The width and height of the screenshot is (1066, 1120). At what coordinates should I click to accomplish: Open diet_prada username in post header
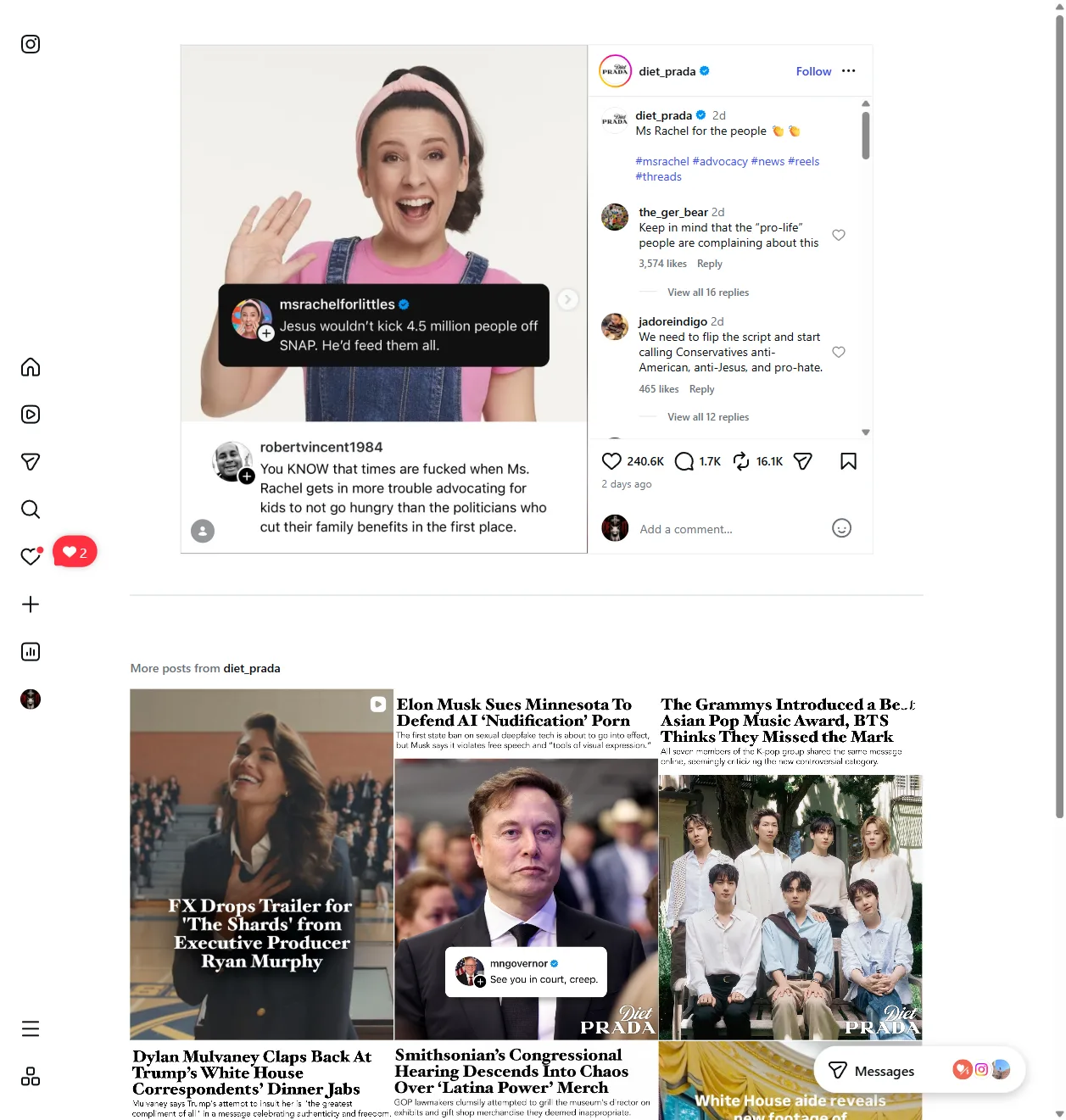coord(667,71)
